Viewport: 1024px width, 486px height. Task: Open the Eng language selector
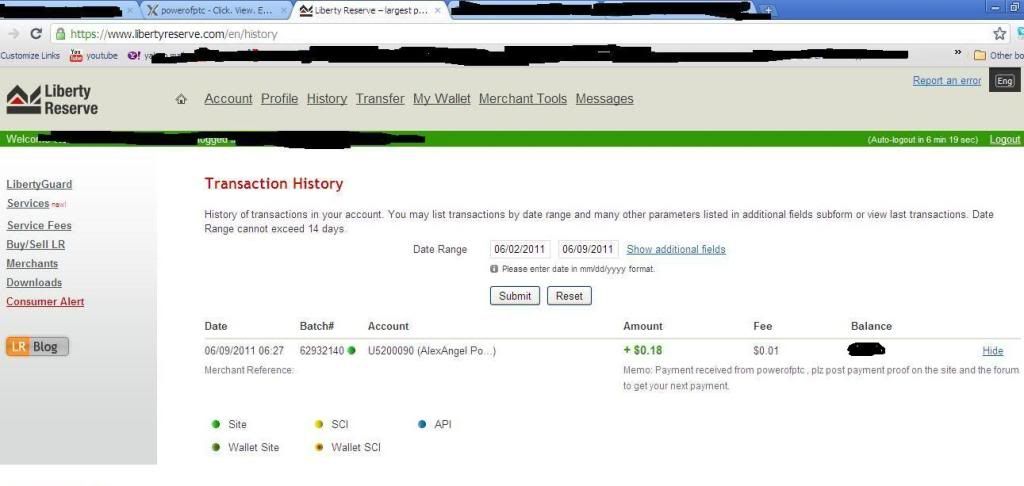[x=1004, y=81]
